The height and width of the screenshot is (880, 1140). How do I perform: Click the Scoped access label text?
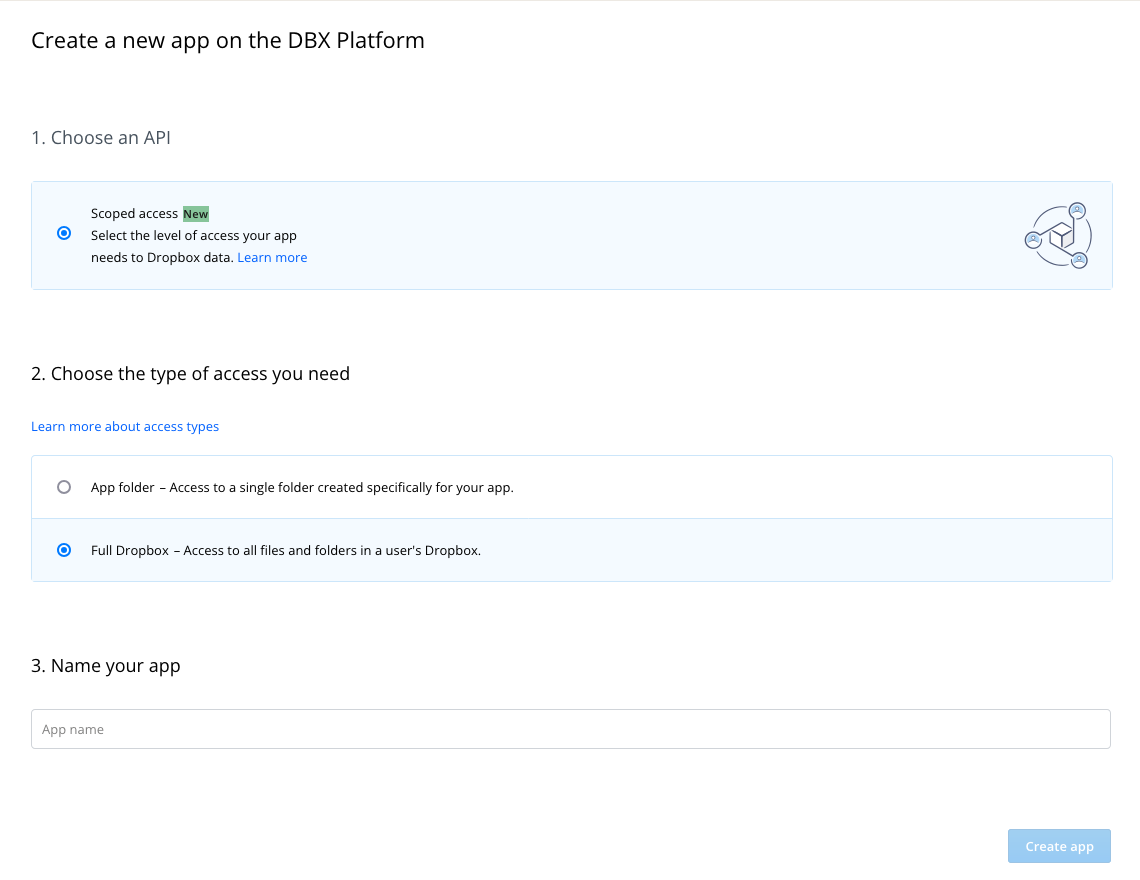(x=133, y=213)
